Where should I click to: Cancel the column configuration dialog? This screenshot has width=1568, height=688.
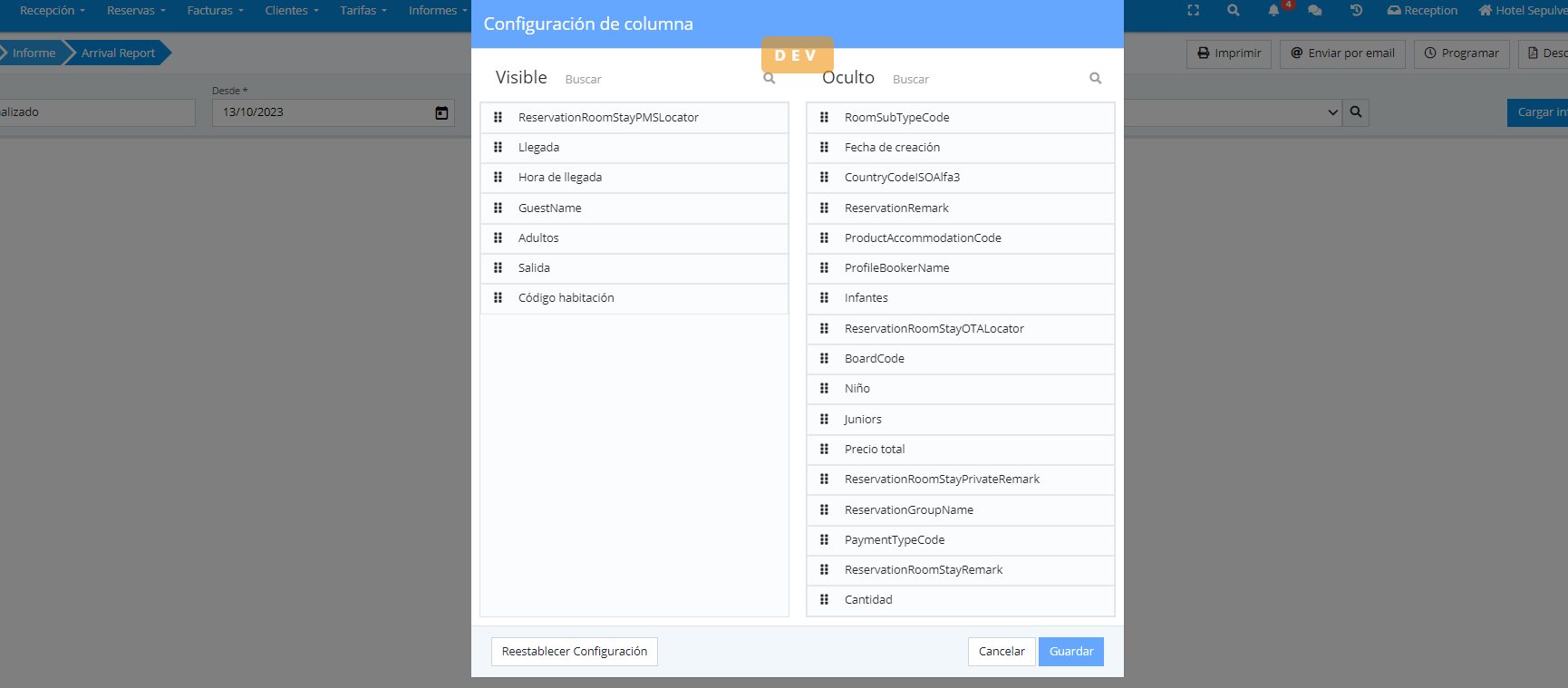tap(1001, 652)
